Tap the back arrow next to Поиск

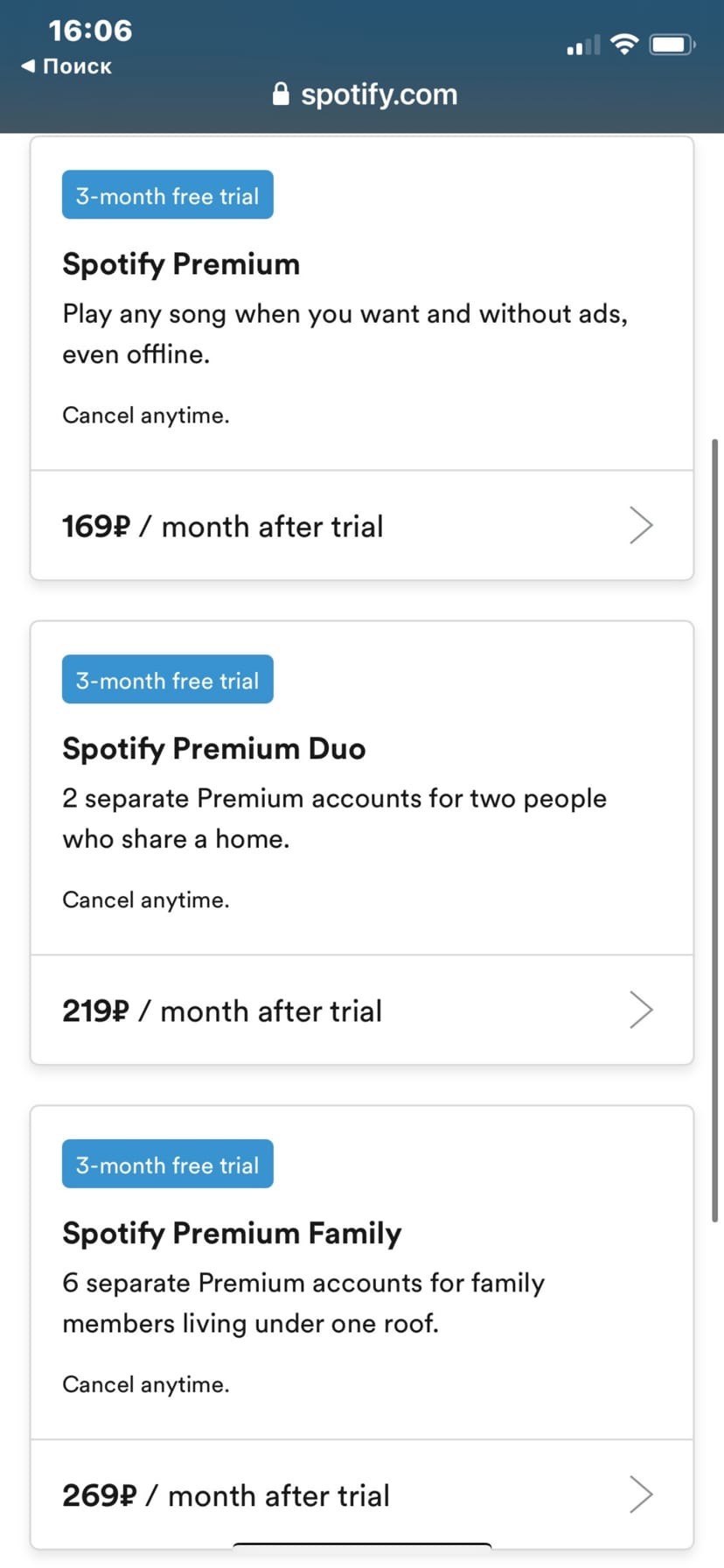[29, 66]
